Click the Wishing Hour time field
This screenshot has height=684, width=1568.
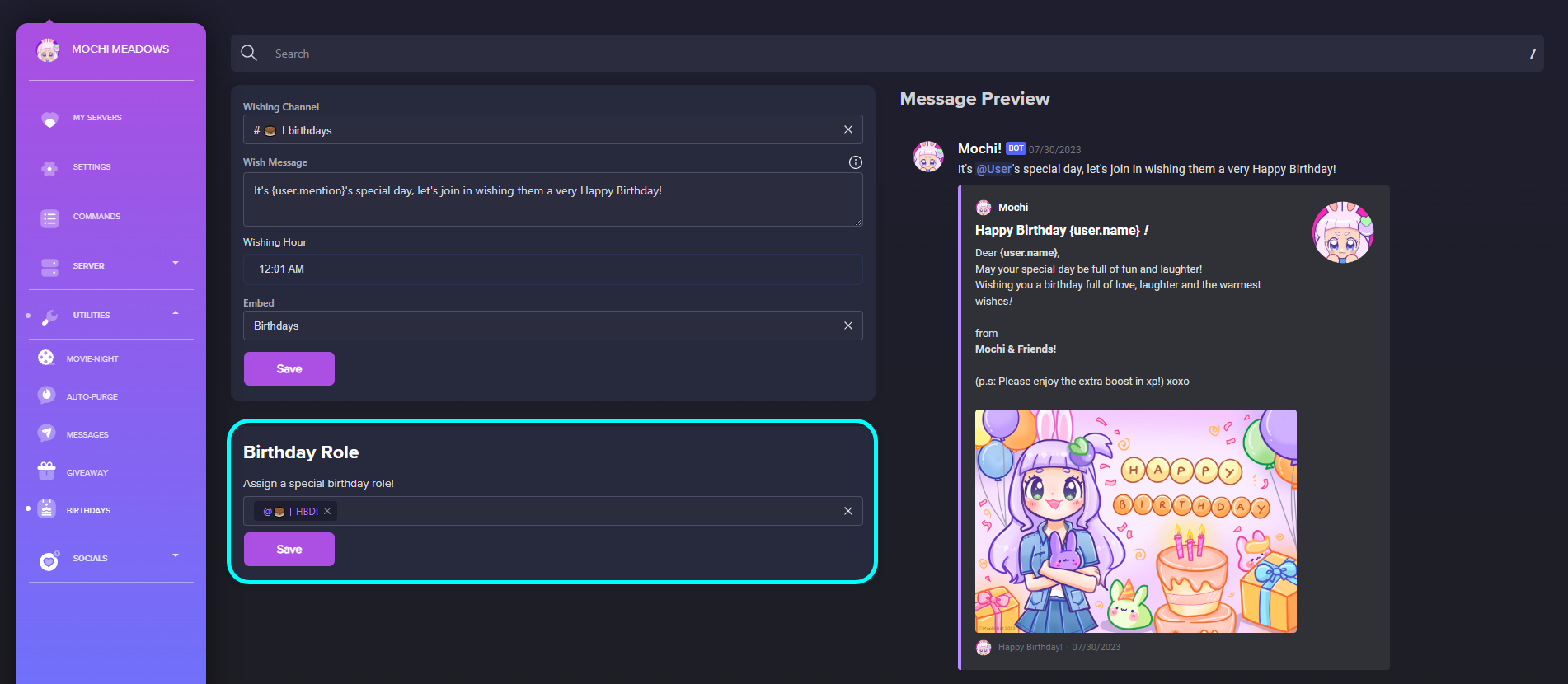tap(552, 269)
